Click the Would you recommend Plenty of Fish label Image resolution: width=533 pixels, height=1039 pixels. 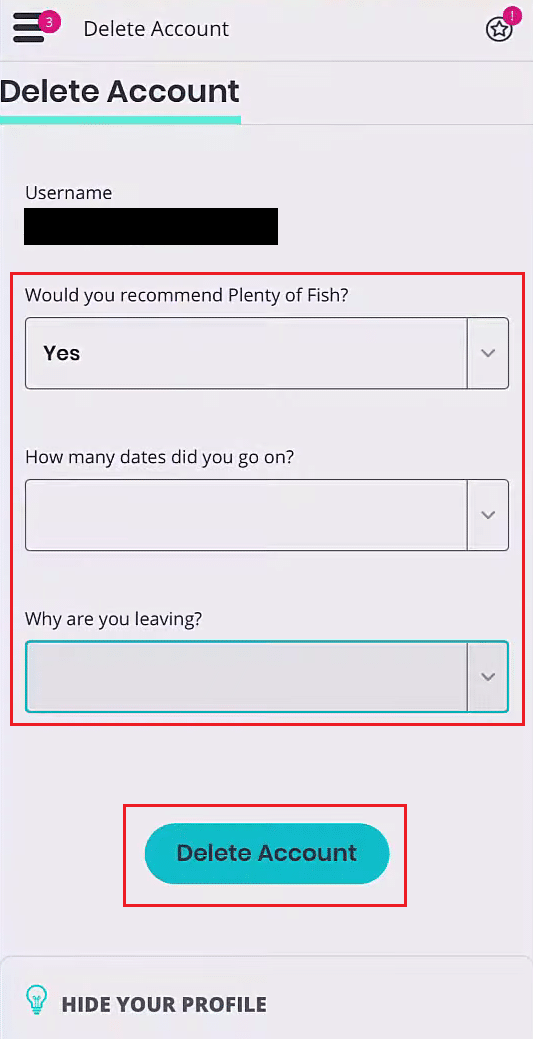tap(186, 295)
